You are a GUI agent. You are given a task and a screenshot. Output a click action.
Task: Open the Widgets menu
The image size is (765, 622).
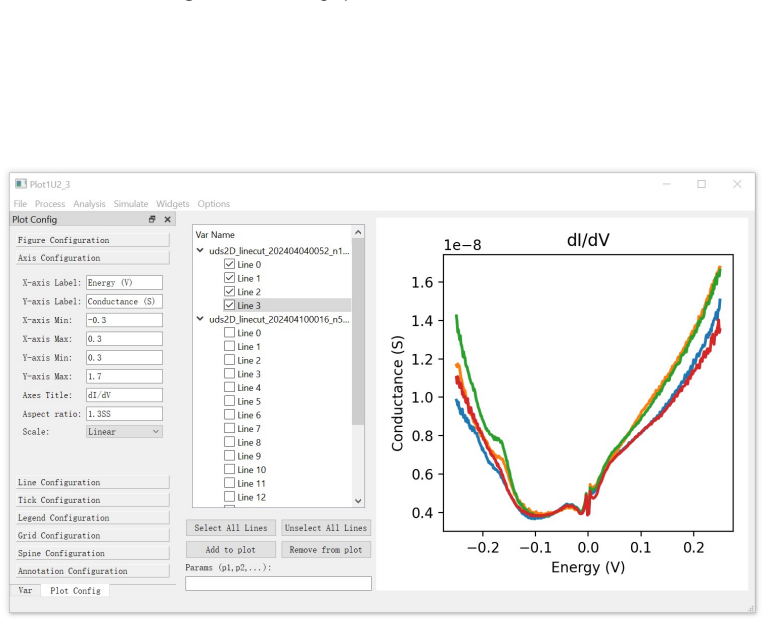pyautogui.click(x=173, y=203)
